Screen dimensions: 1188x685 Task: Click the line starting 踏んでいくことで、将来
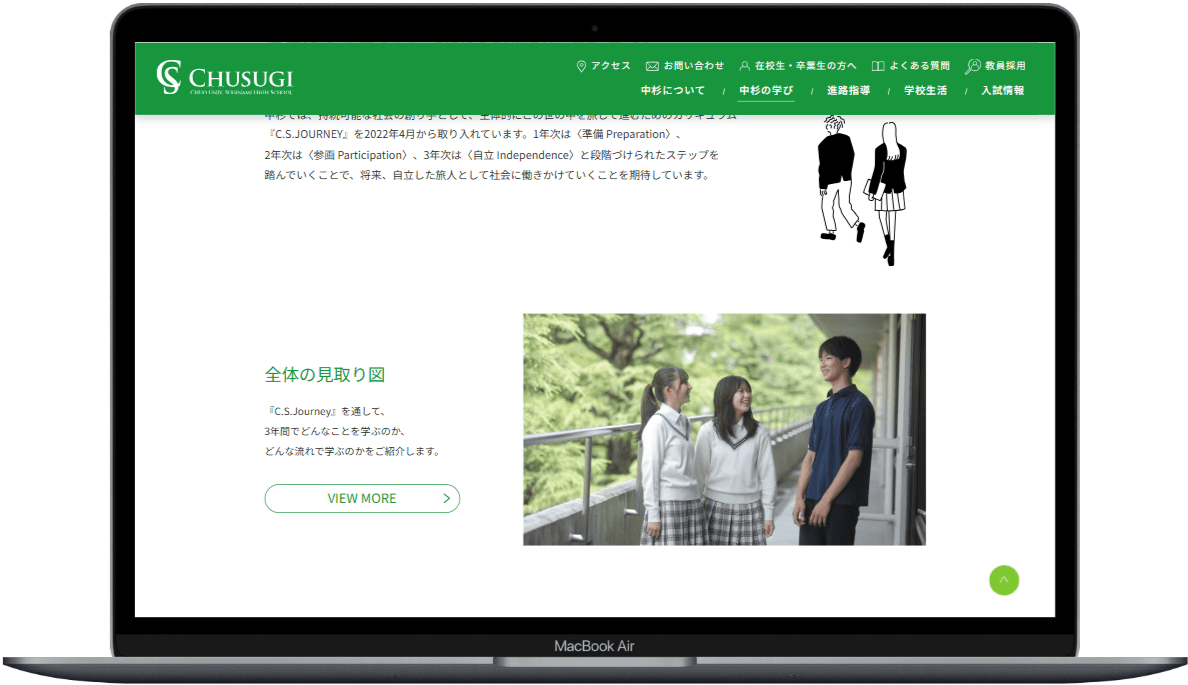coord(487,175)
